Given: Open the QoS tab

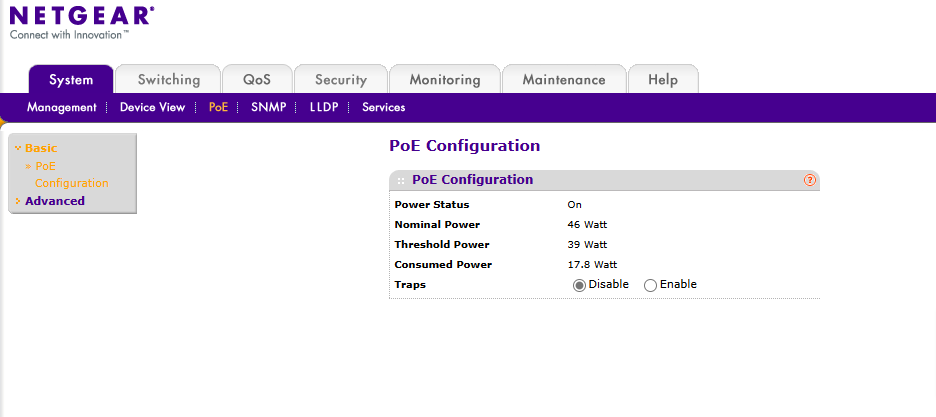Looking at the screenshot, I should coord(256,80).
